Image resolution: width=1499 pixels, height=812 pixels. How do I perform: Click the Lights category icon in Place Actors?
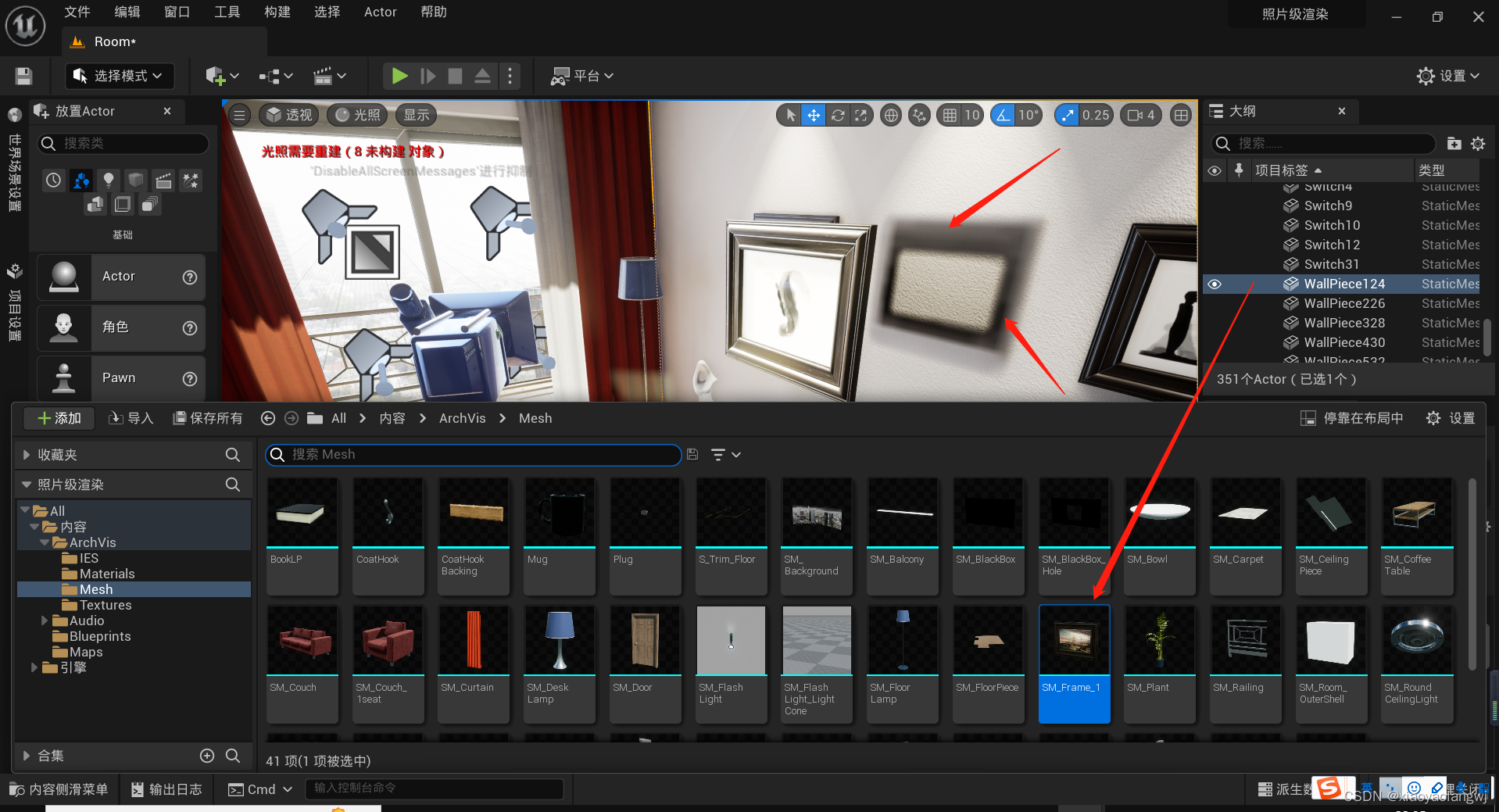(109, 181)
